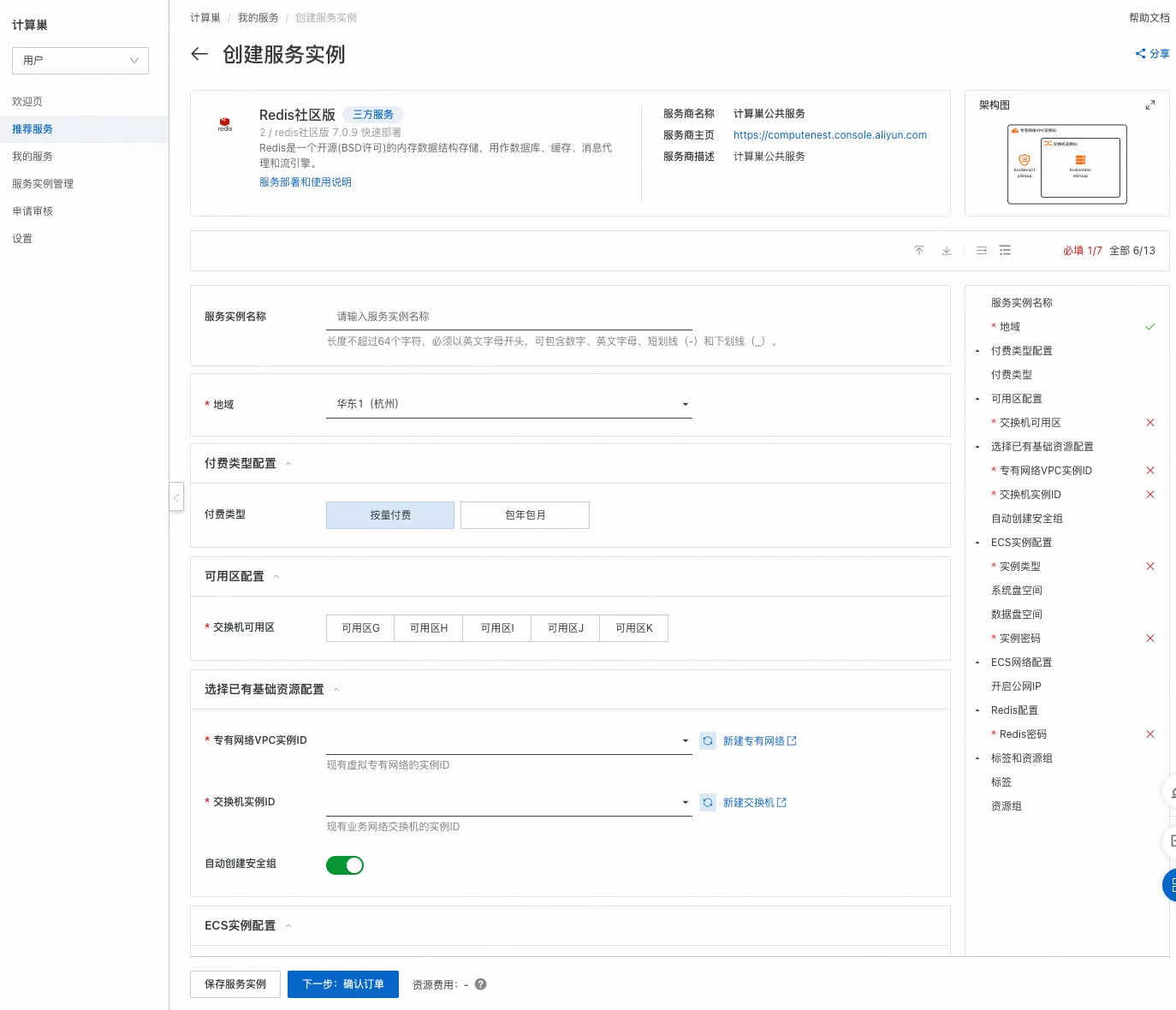The width and height of the screenshot is (1176, 1010).
Task: Open 服务实例管理 in the sidebar
Action: 84,184
